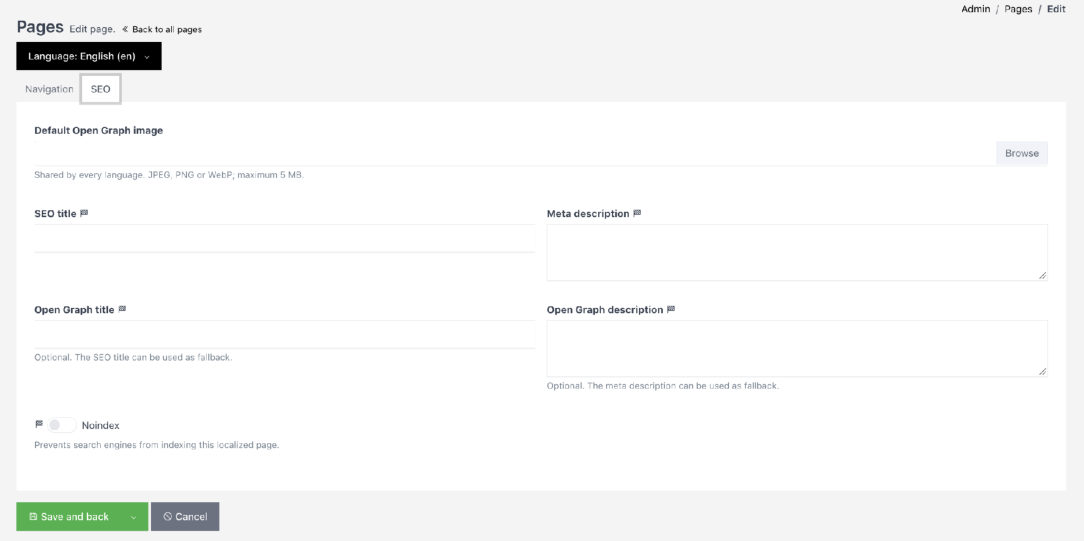Image resolution: width=1084 pixels, height=541 pixels.
Task: Click the flag icon beside Meta description
Action: pos(637,213)
